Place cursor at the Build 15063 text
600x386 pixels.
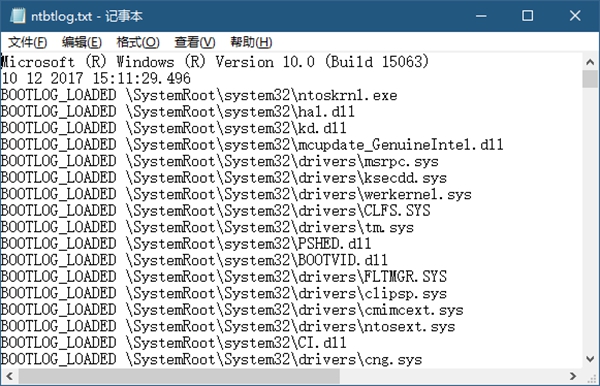377,62
